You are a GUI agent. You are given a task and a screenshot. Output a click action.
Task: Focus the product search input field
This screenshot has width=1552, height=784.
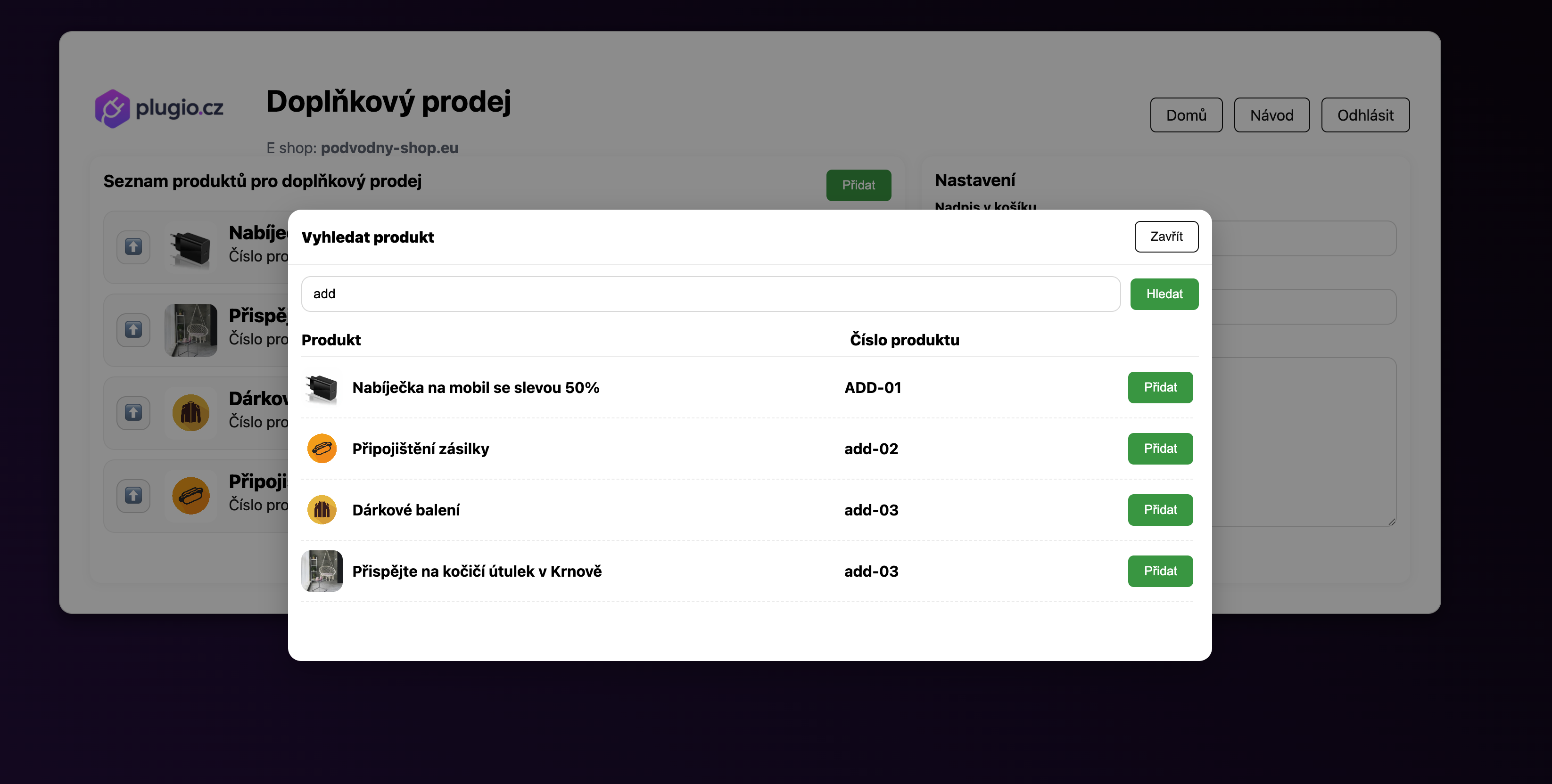[x=710, y=294]
